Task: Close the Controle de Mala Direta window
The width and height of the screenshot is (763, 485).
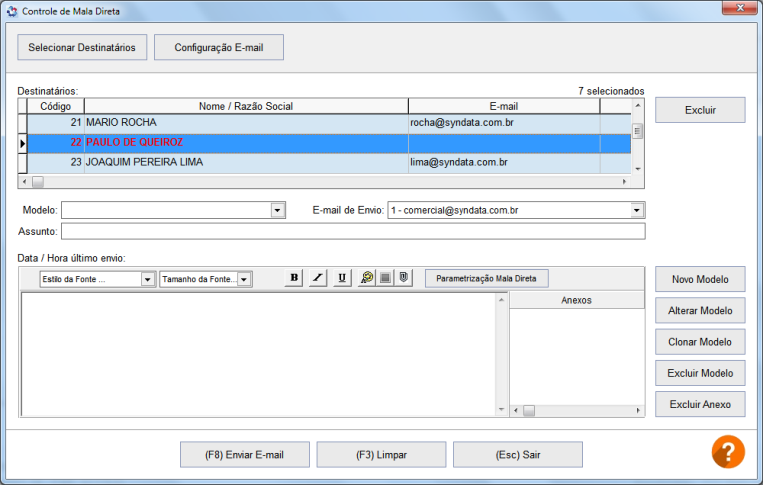Action: [740, 8]
